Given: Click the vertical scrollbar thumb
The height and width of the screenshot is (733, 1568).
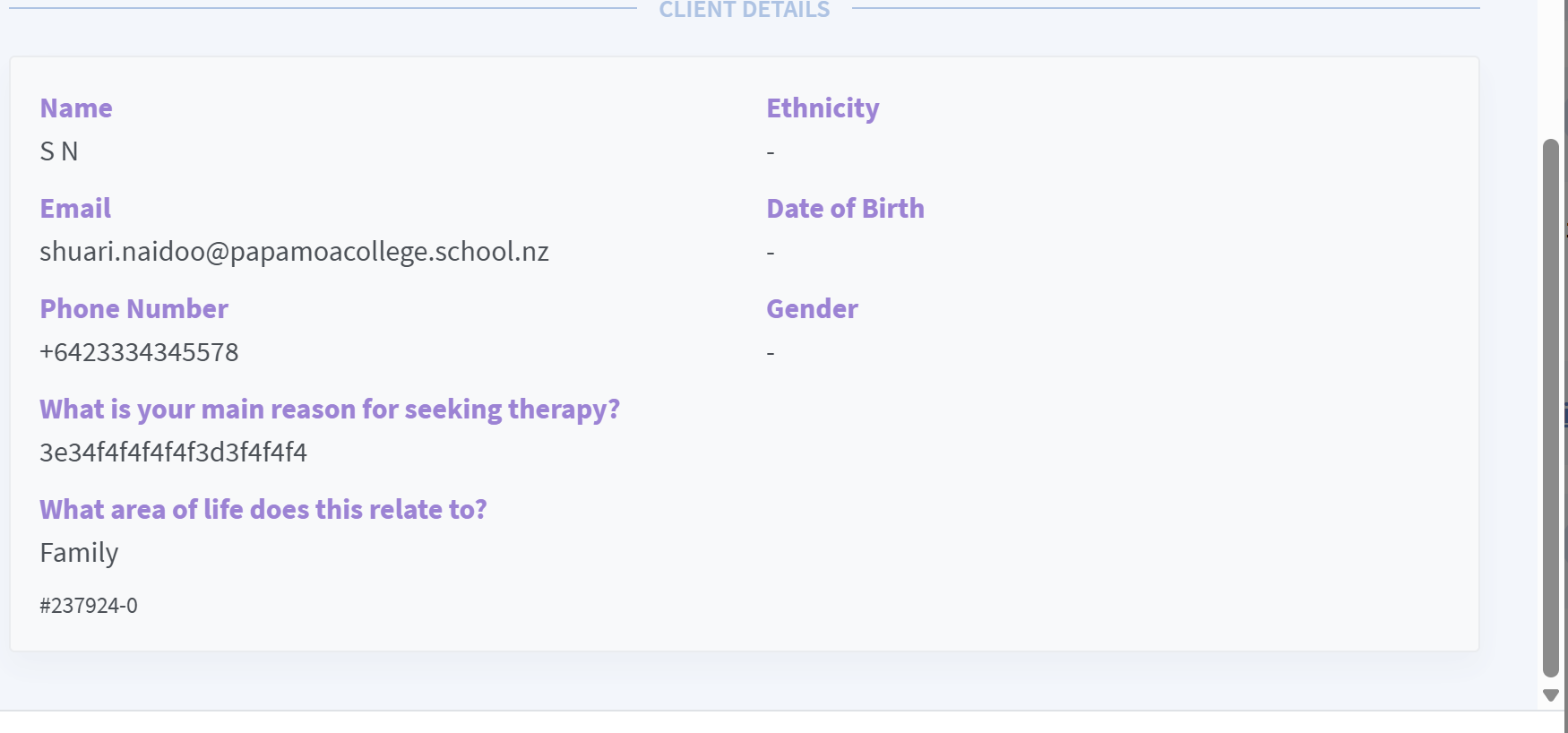Looking at the screenshot, I should (1551, 408).
